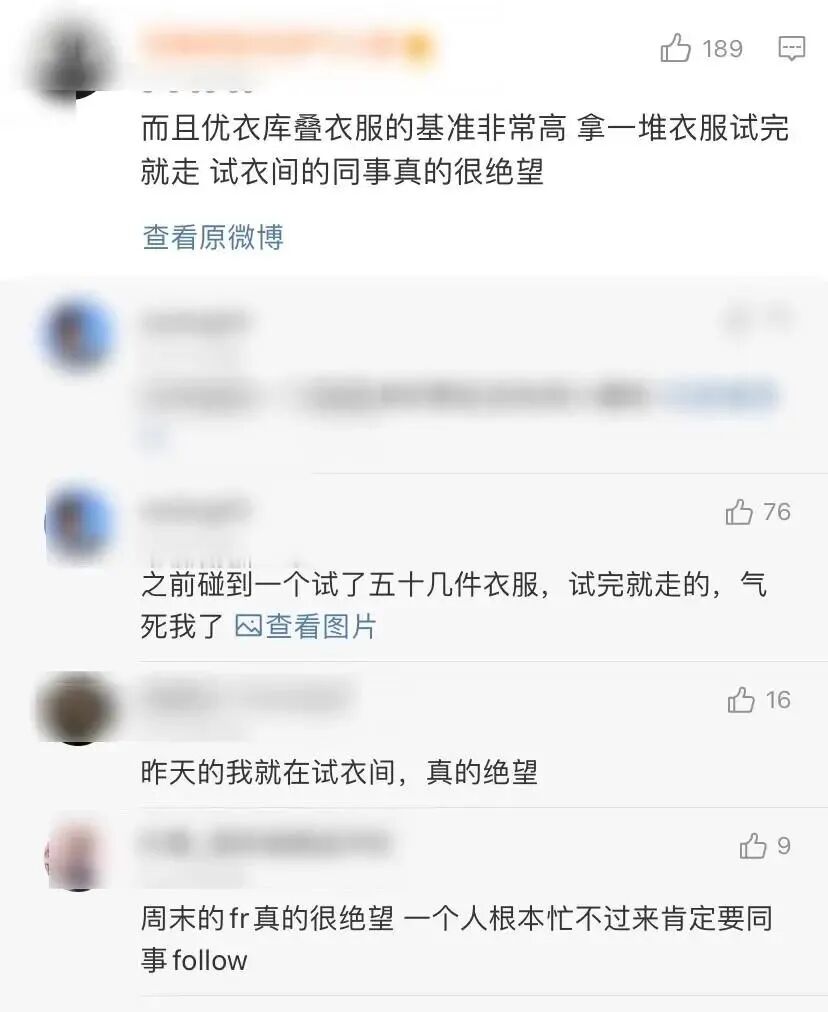The height and width of the screenshot is (1012, 828).
Task: Like the comment with 16 likes
Action: point(741,700)
